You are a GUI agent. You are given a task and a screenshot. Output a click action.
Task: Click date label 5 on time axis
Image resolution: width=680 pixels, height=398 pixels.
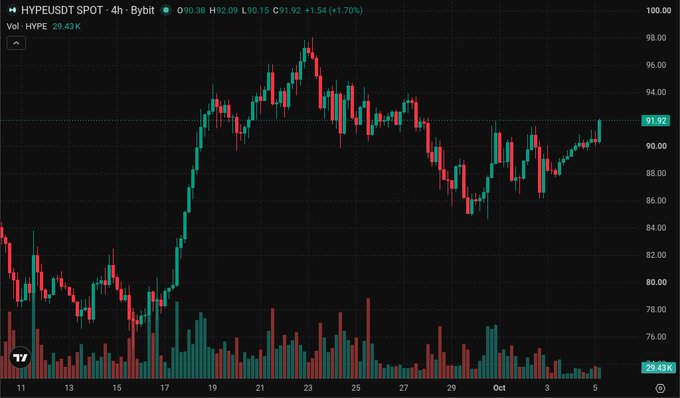point(595,388)
